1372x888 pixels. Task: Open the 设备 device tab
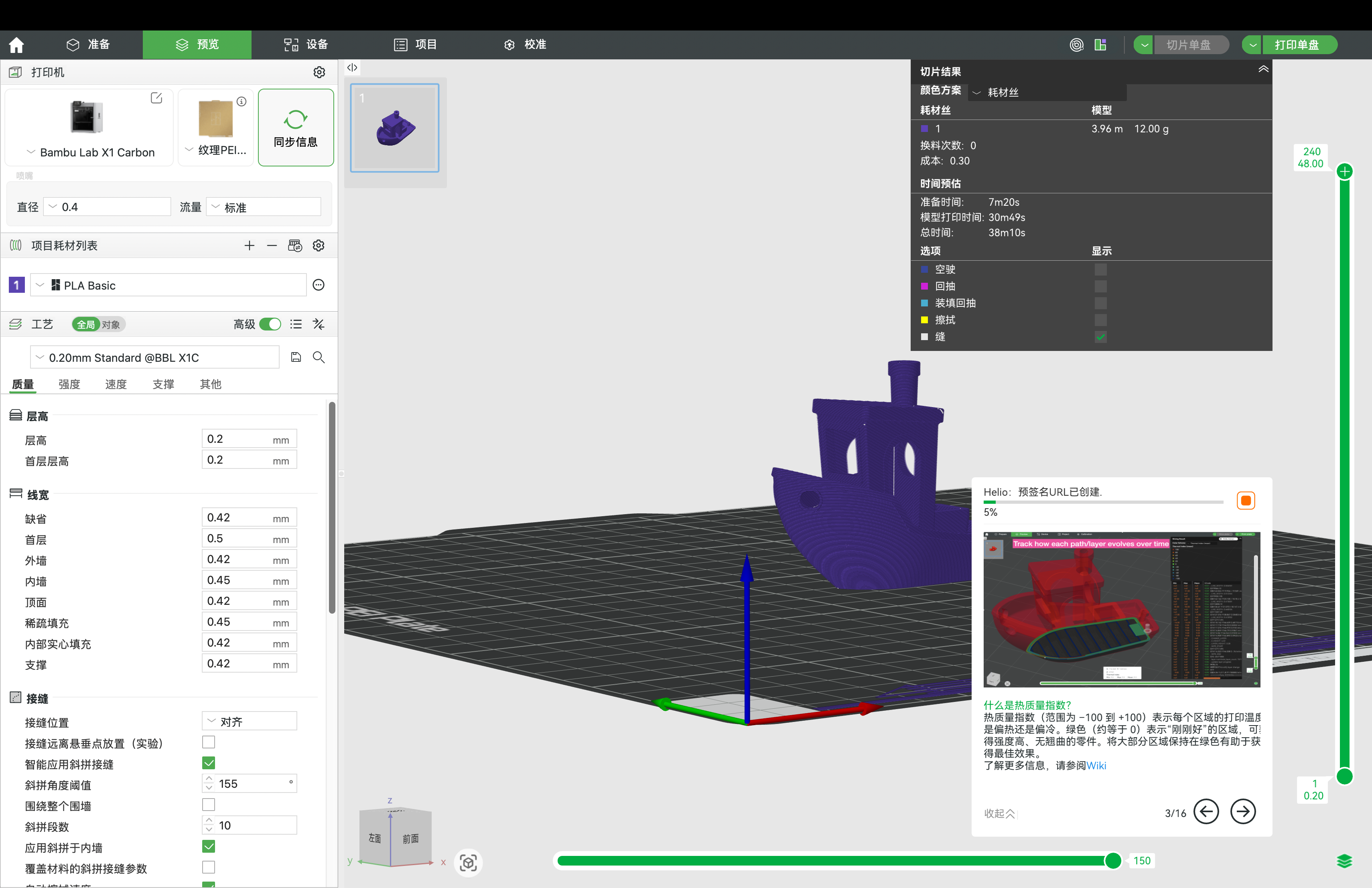pos(306,45)
